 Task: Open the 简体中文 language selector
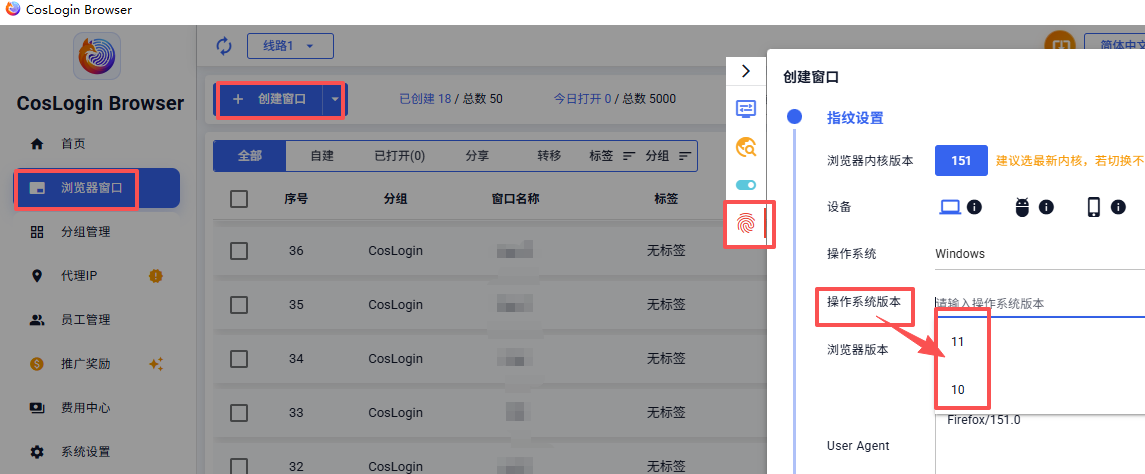pyautogui.click(x=1114, y=45)
